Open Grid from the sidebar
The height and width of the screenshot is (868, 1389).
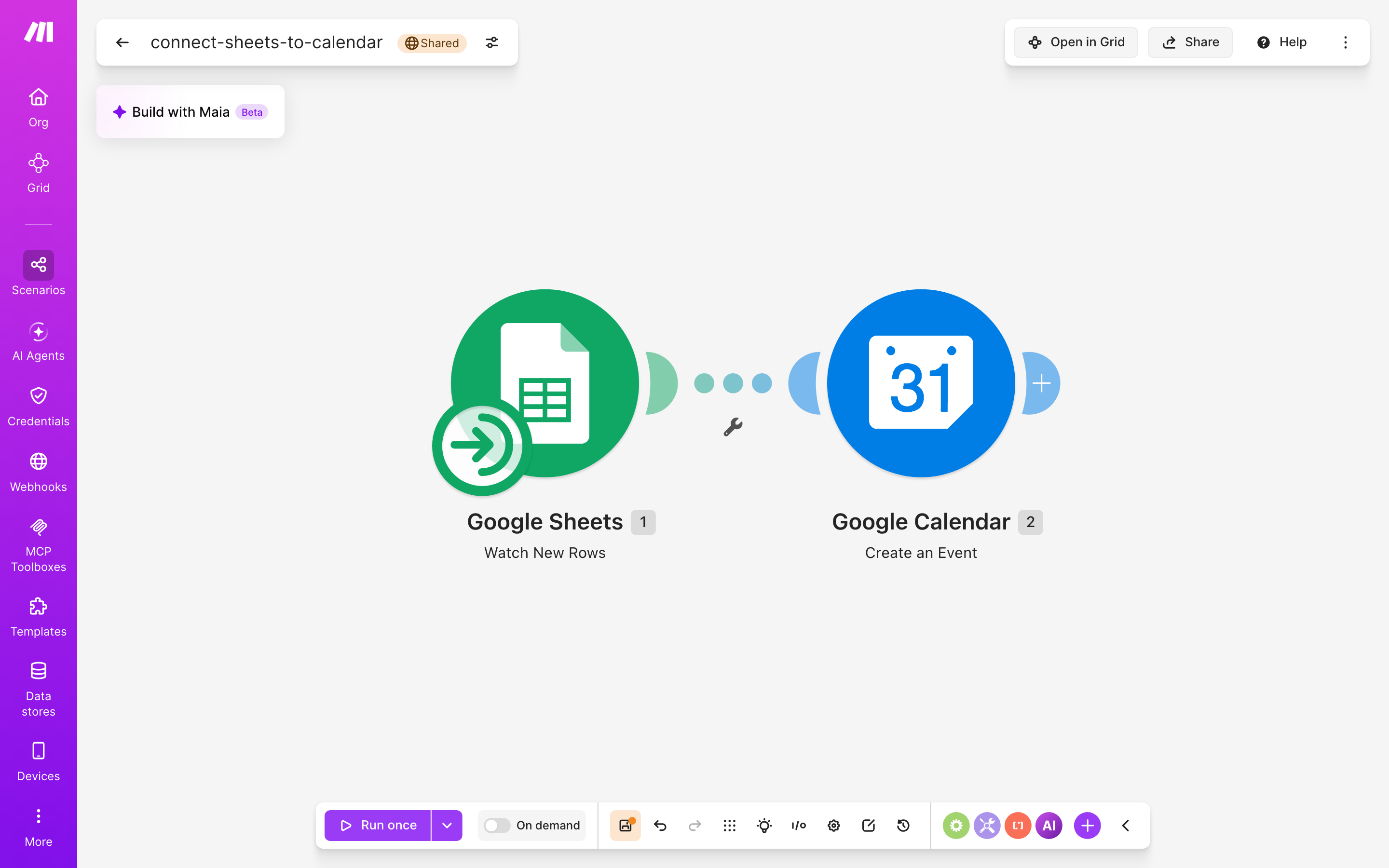click(x=39, y=174)
